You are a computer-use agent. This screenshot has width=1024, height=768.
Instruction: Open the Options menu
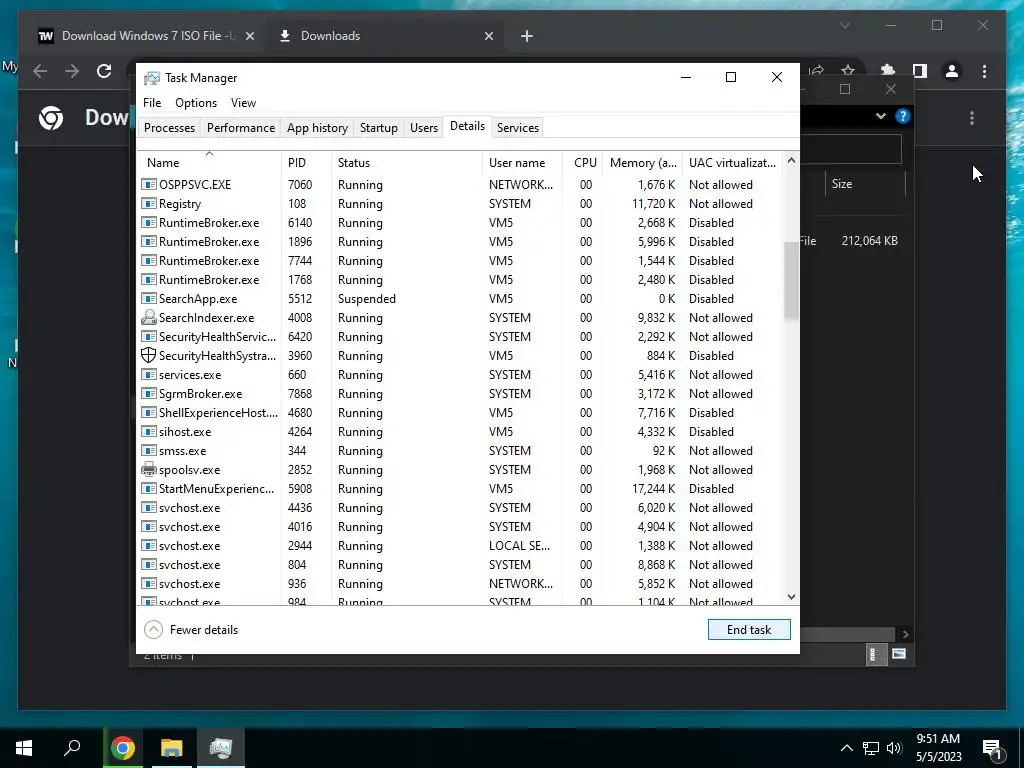196,103
